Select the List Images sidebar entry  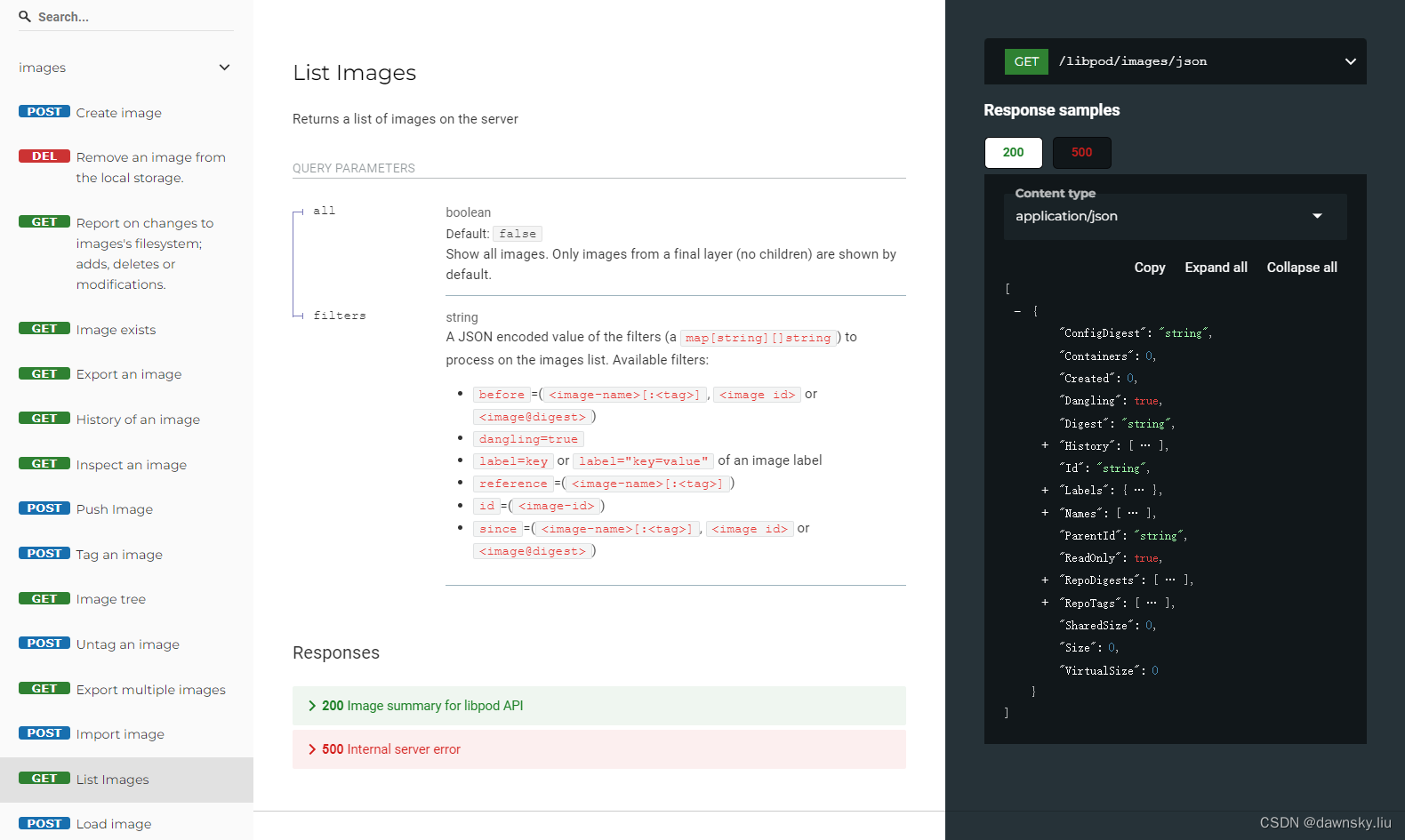pos(126,780)
